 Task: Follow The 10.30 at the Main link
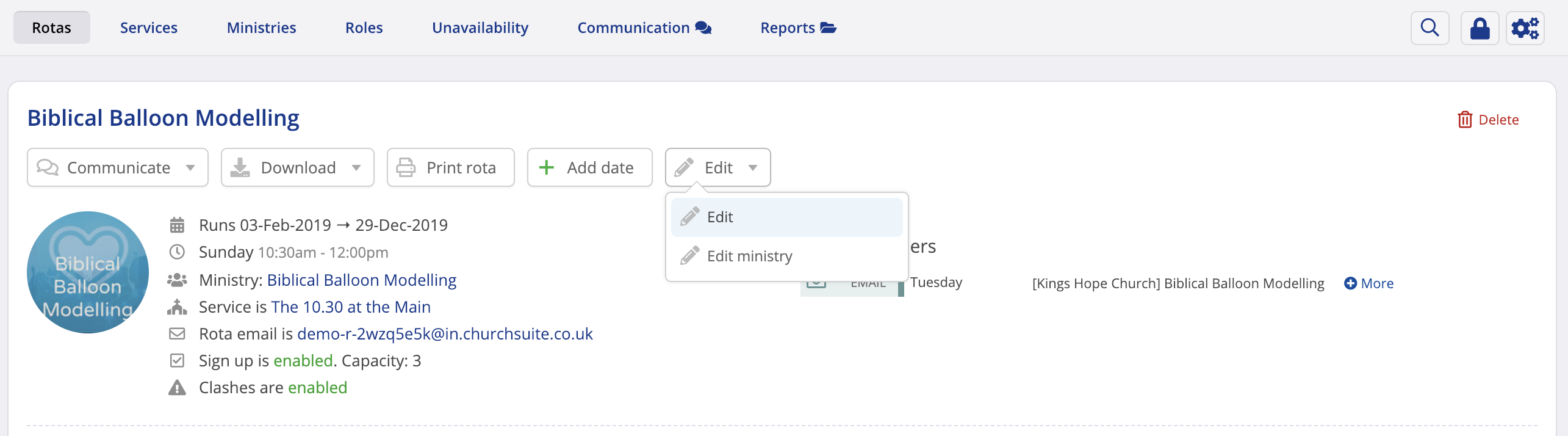tap(351, 307)
